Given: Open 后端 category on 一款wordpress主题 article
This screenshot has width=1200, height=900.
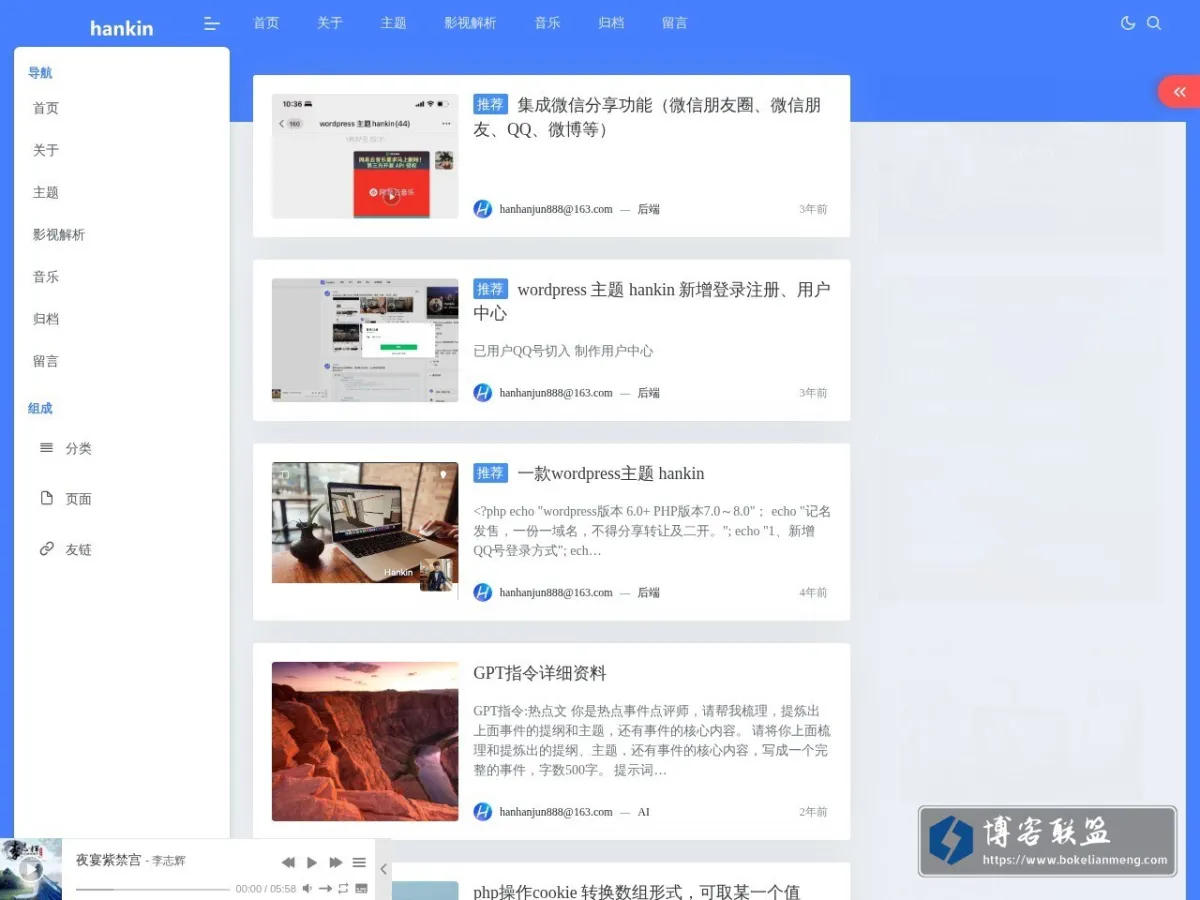Looking at the screenshot, I should (x=649, y=592).
